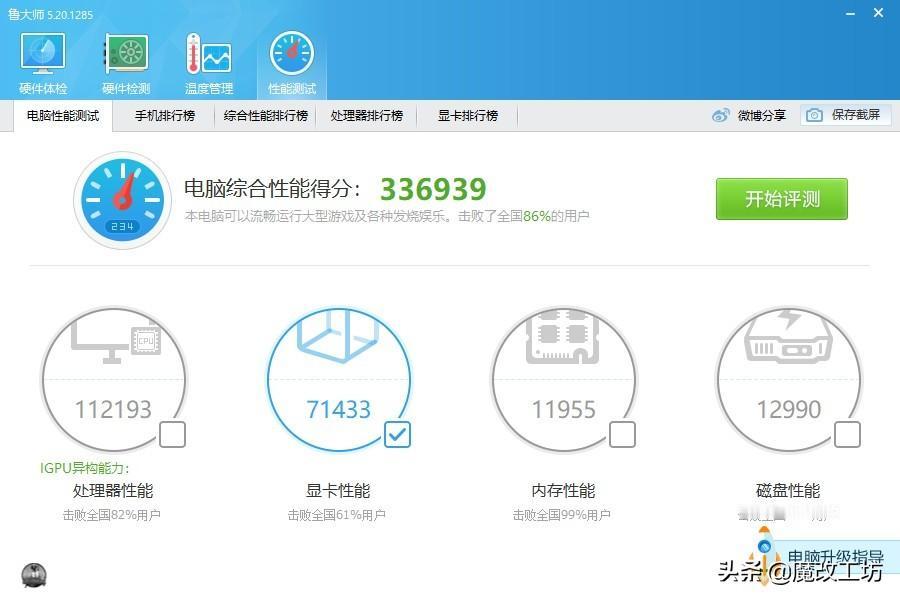The width and height of the screenshot is (900, 600).
Task: Click the 击败全国99%用户 text
Action: (561, 515)
